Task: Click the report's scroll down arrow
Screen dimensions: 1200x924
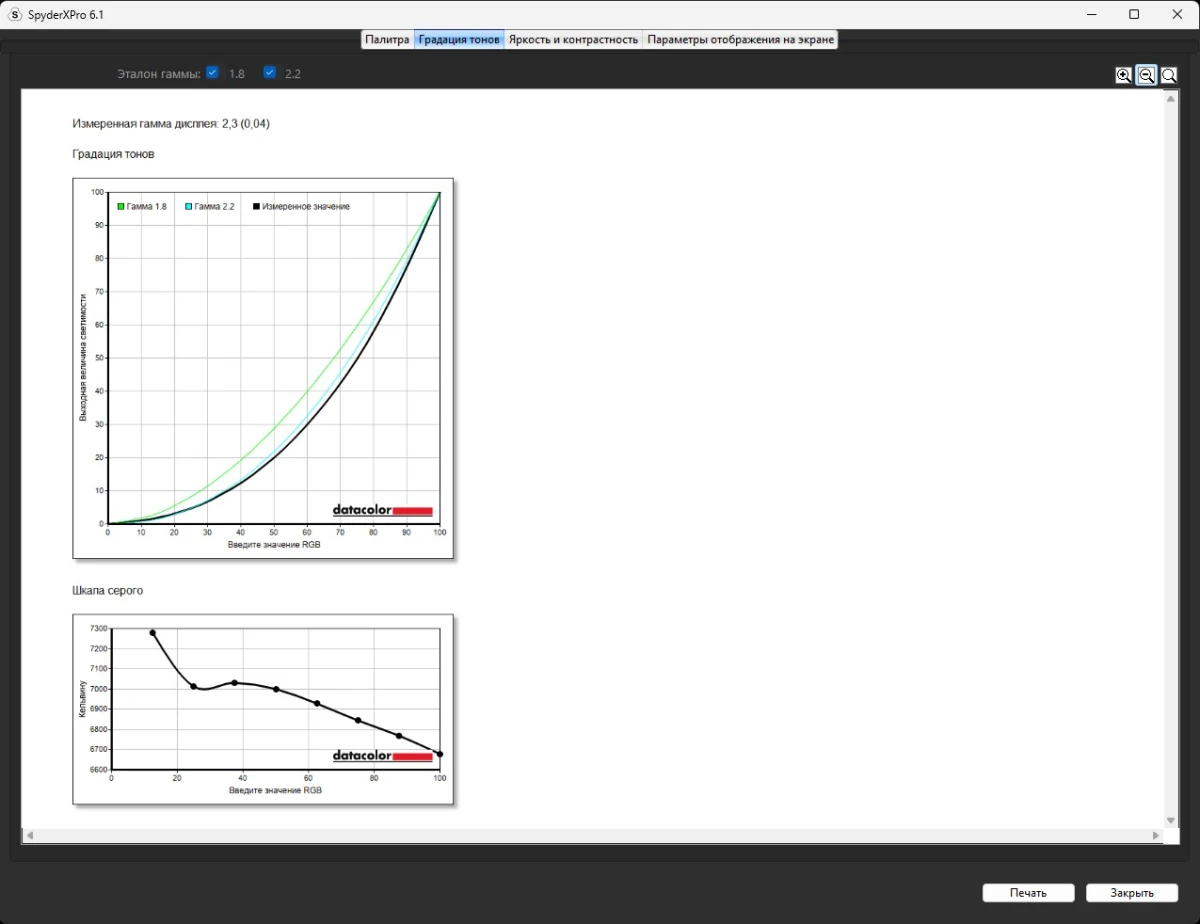Action: (1170, 820)
